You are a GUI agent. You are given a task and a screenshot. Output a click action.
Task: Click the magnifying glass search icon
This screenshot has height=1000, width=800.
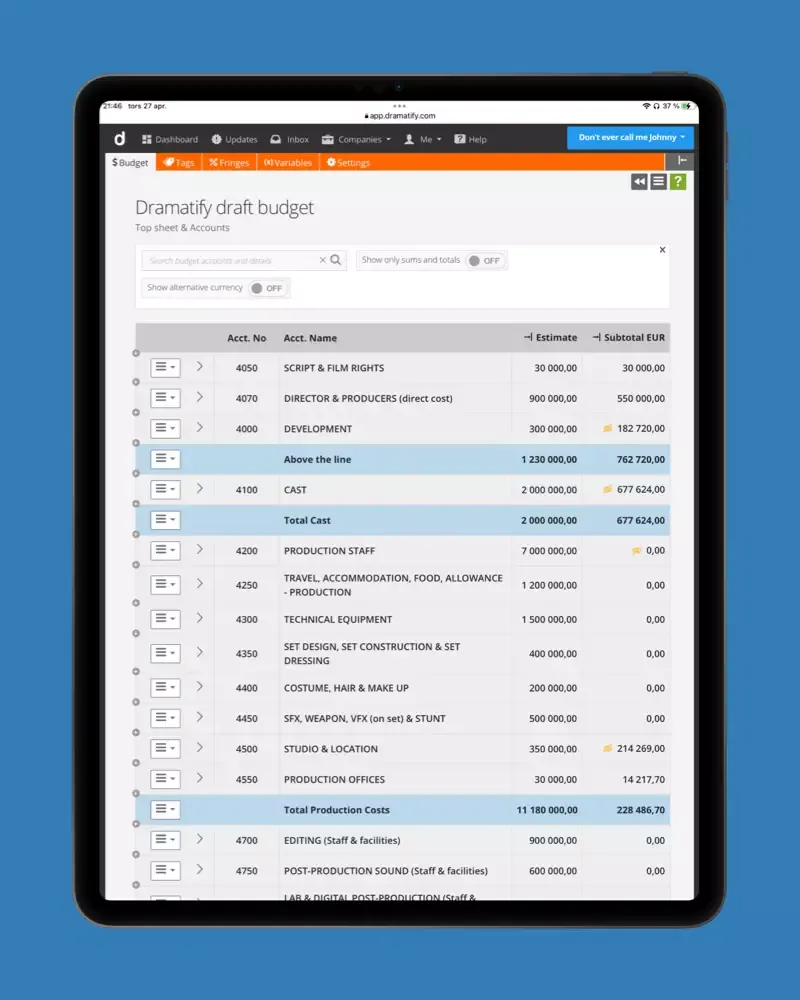tap(336, 260)
